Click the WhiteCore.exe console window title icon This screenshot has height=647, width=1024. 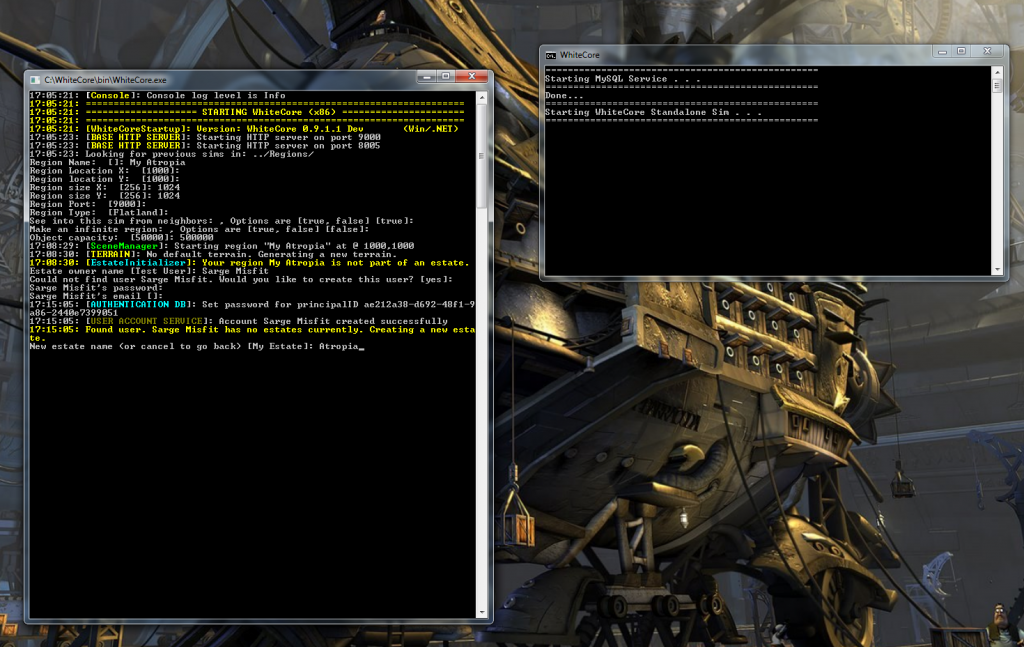35,80
